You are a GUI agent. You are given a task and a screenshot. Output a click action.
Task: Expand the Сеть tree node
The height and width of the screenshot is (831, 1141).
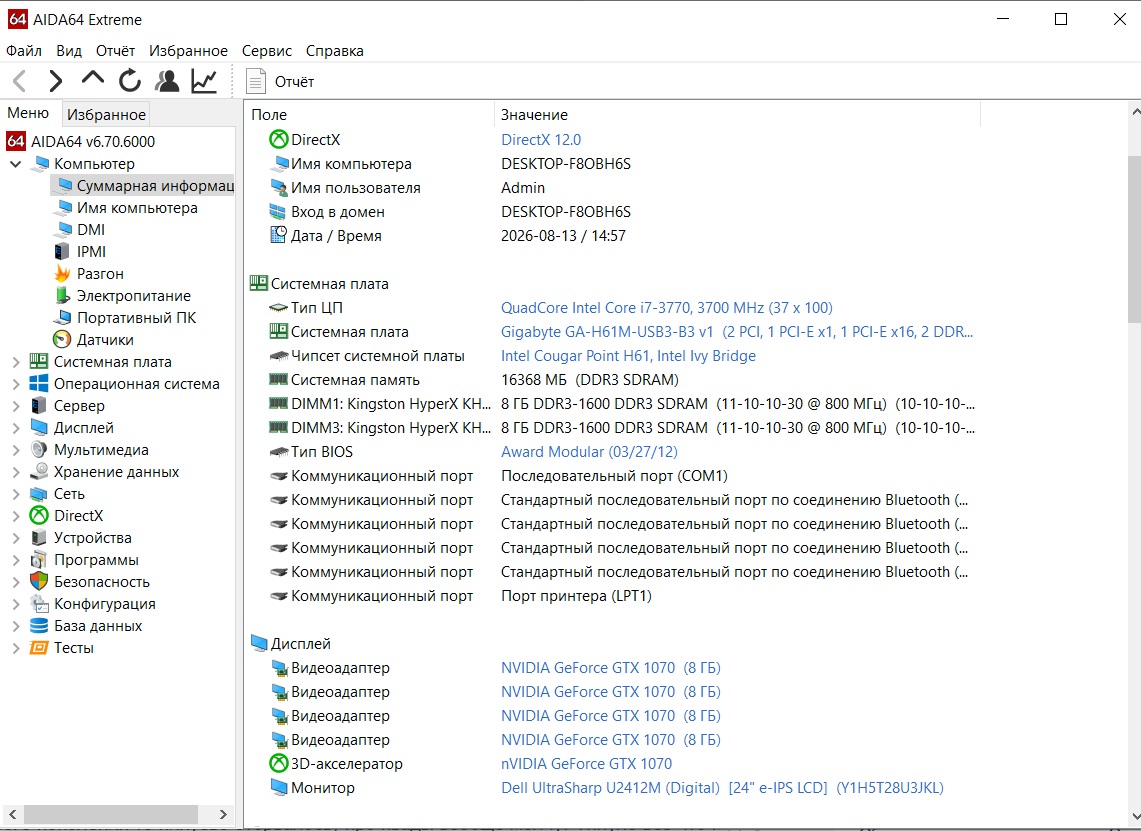click(15, 493)
